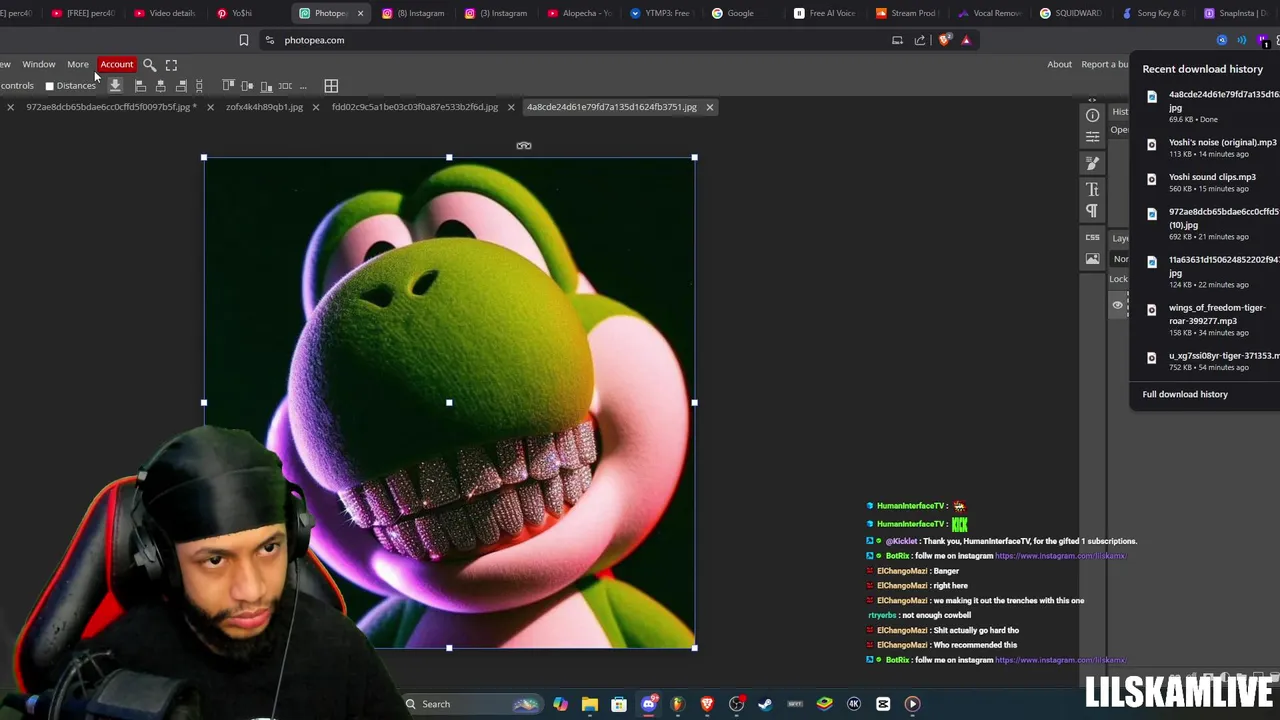Click the align top edges icon
This screenshot has height=720, width=1280.
pyautogui.click(x=228, y=85)
